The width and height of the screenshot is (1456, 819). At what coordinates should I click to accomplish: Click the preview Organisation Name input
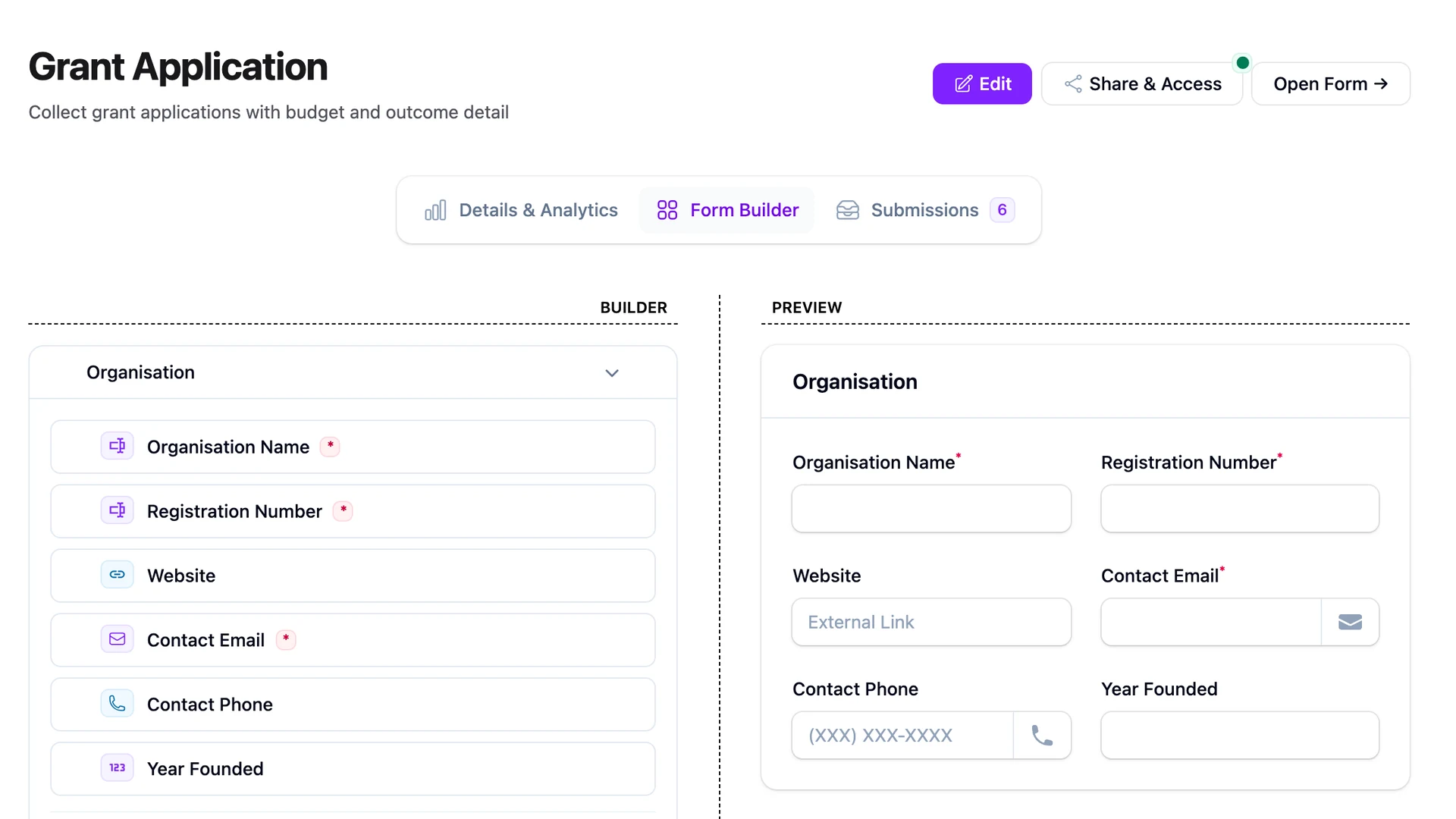point(931,509)
